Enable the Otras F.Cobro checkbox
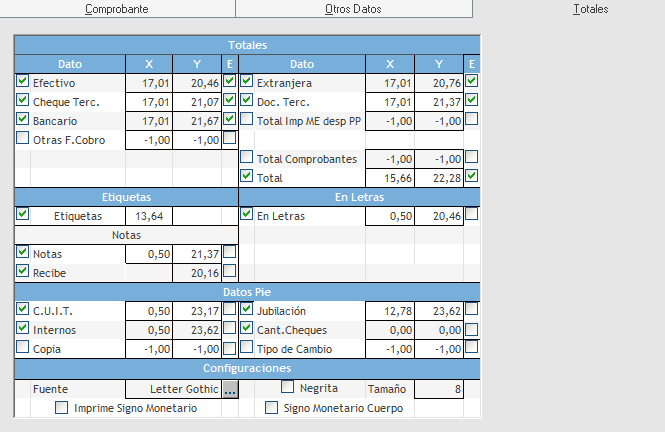 point(23,138)
